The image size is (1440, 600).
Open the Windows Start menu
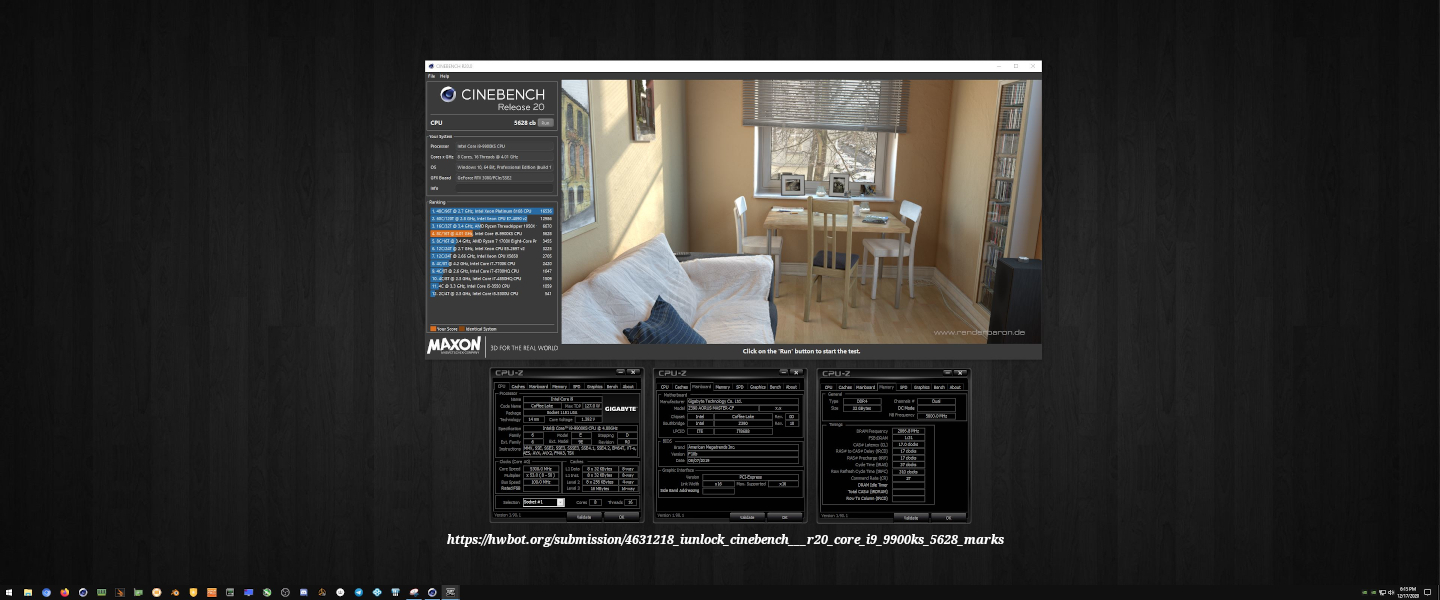click(9, 592)
